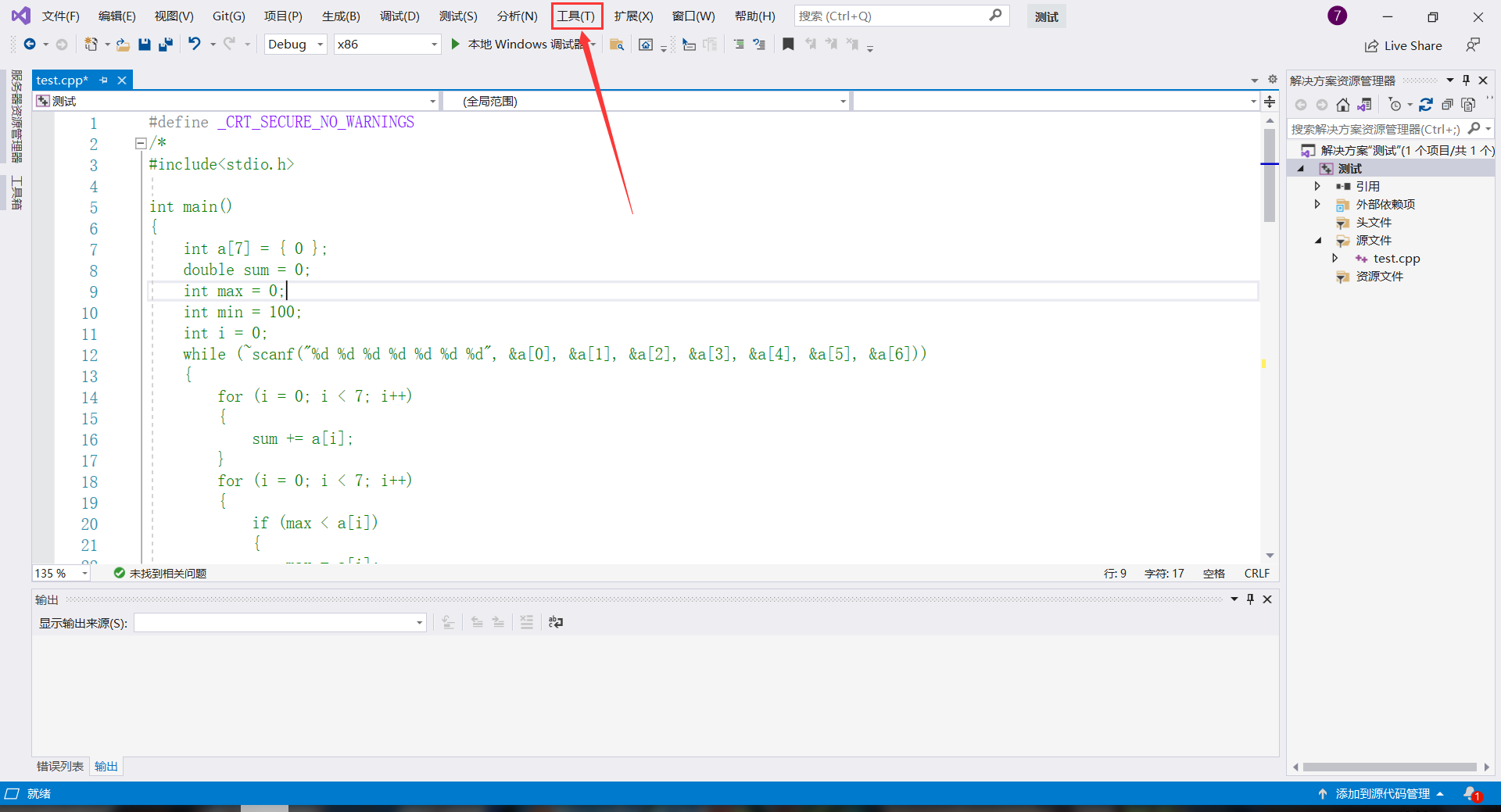The image size is (1501, 812).
Task: Sync active document in Solution Explorer
Action: click(x=1366, y=104)
